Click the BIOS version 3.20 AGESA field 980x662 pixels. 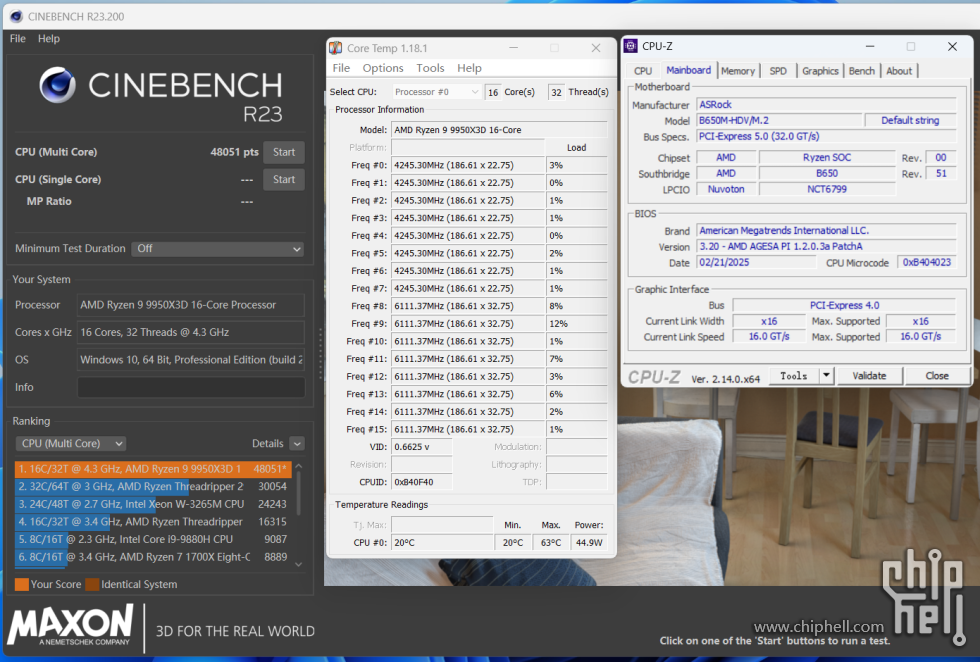point(826,246)
